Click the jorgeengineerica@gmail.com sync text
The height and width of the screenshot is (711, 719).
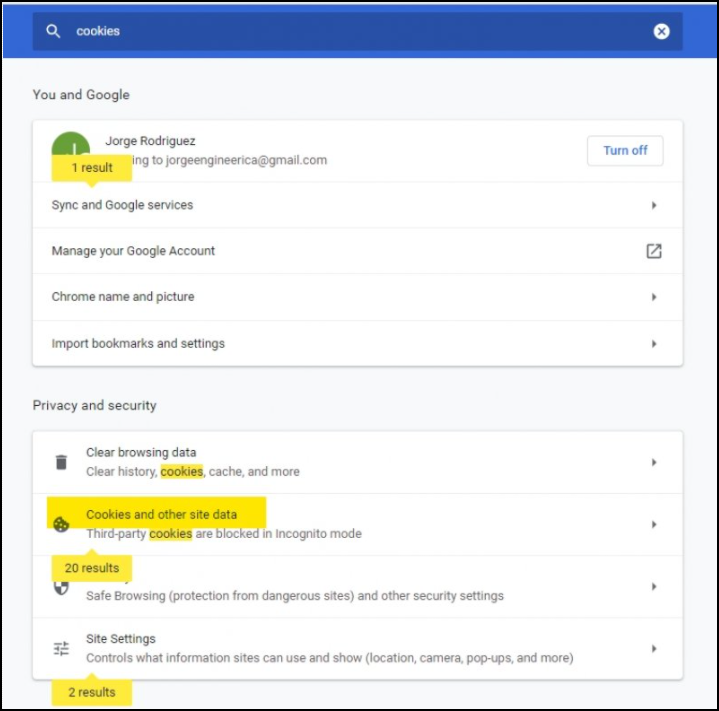229,160
